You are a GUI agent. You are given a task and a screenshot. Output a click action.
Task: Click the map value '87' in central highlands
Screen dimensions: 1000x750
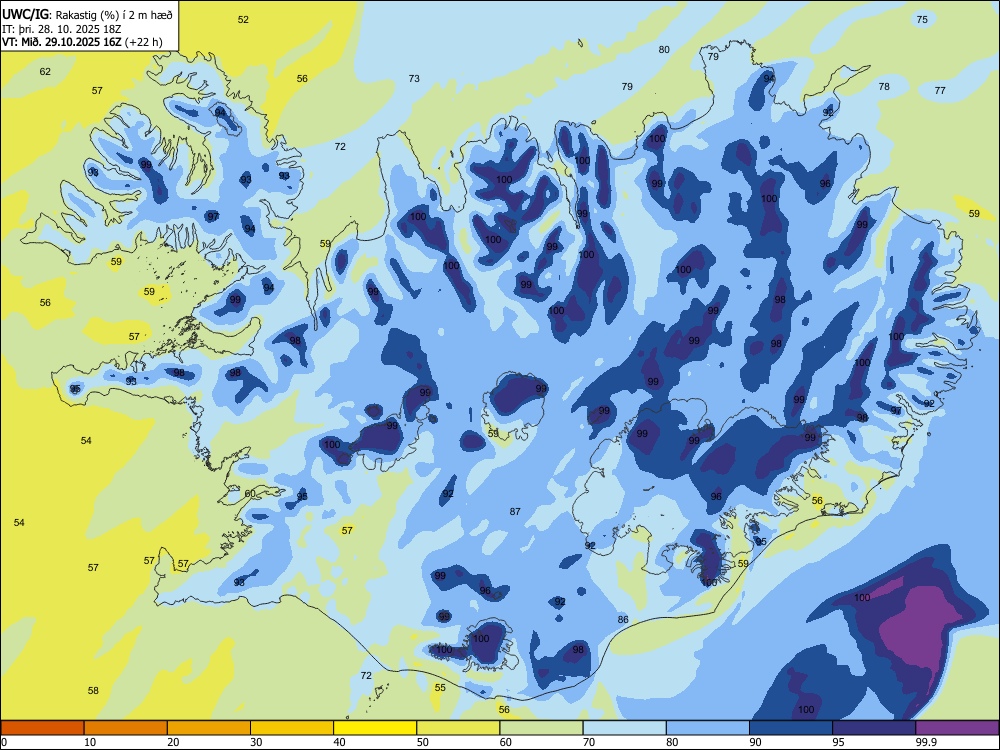[515, 511]
